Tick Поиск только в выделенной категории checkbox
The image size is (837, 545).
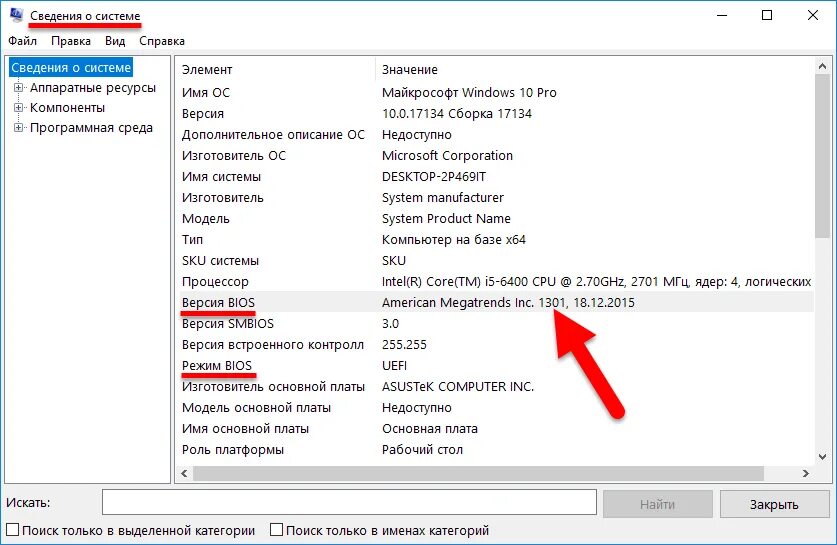point(12,530)
